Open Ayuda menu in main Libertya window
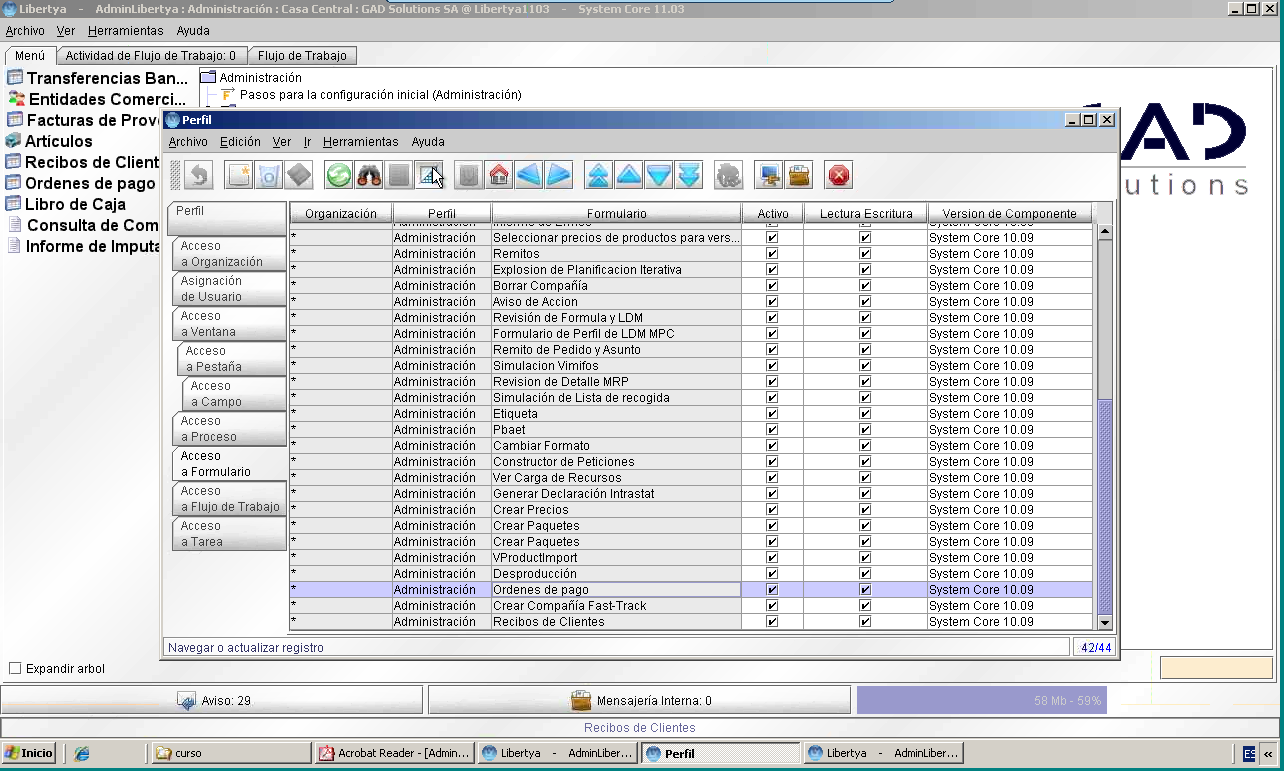This screenshot has width=1284, height=771. pos(193,31)
